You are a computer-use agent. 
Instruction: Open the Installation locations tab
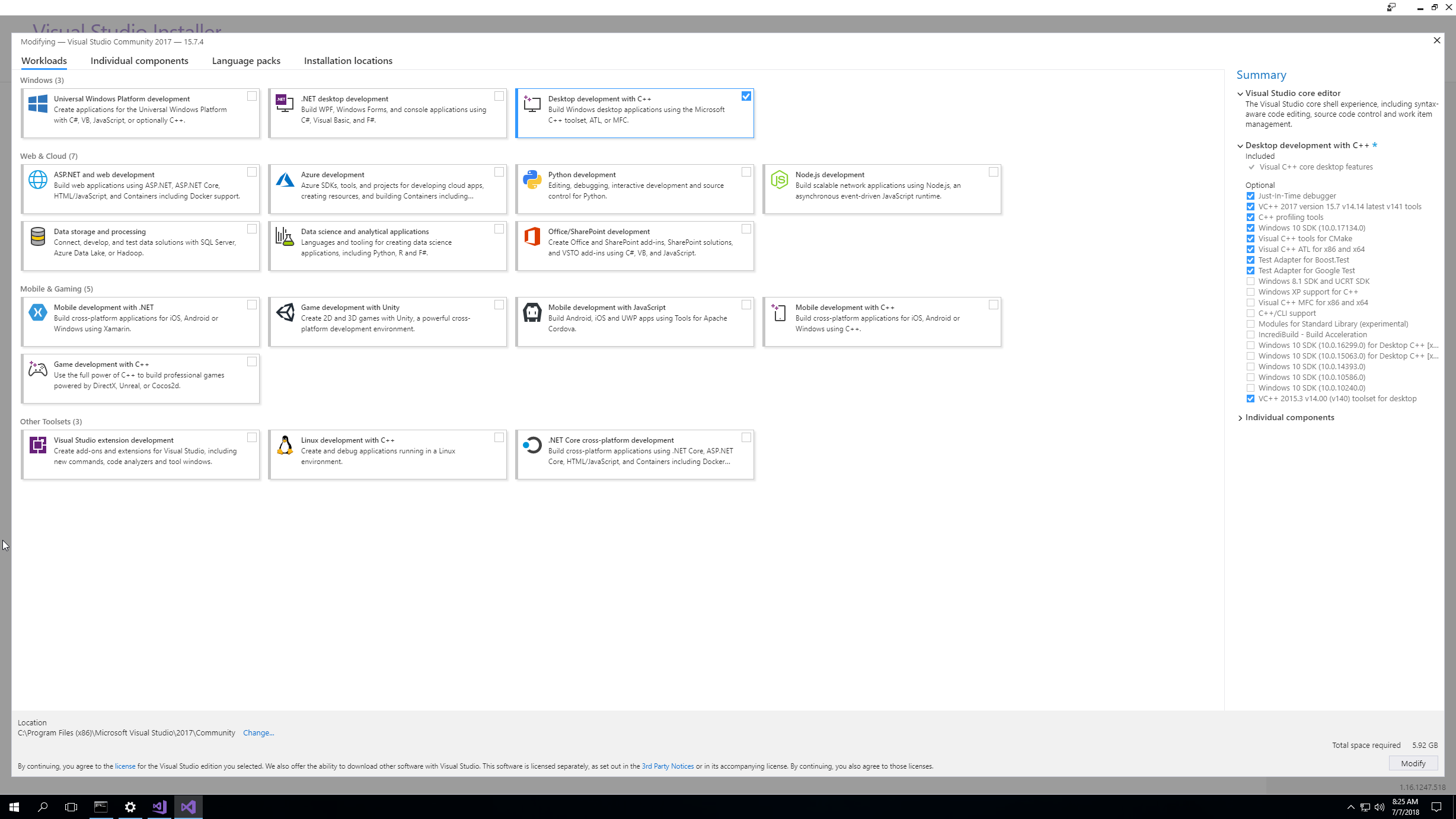point(348,60)
